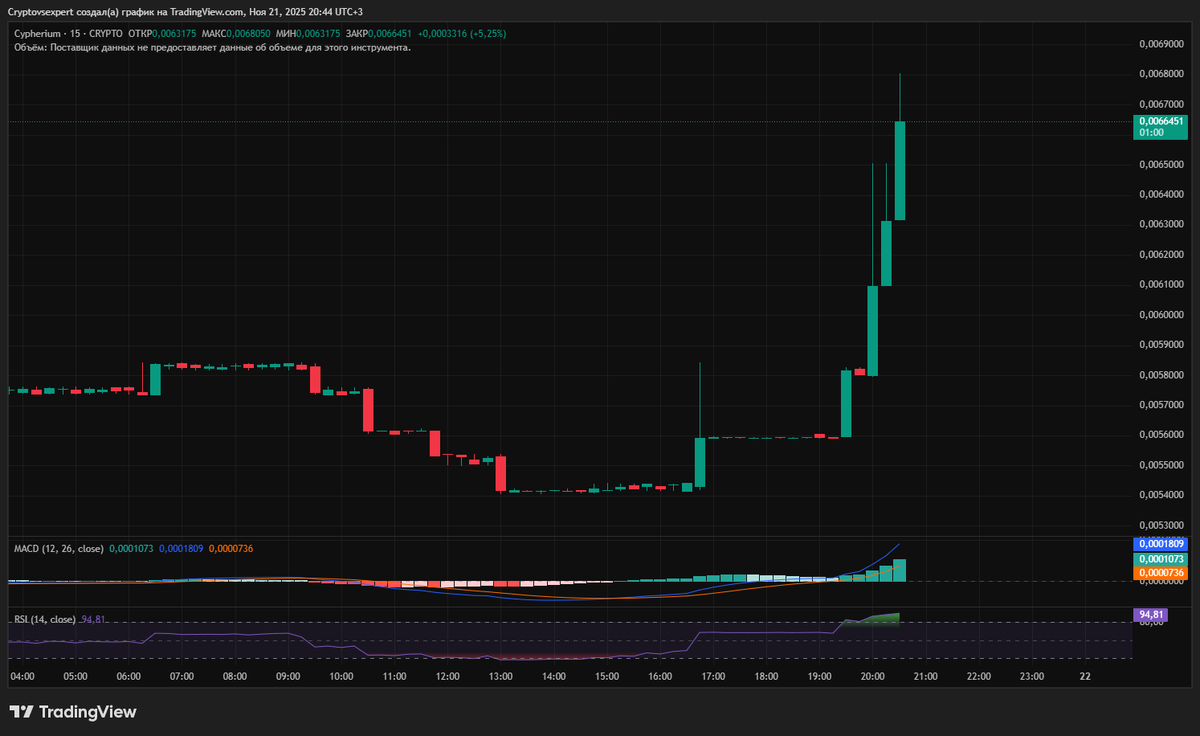Click the ОТКР open value 0,0063175
Image resolution: width=1200 pixels, height=736 pixels.
tap(174, 33)
